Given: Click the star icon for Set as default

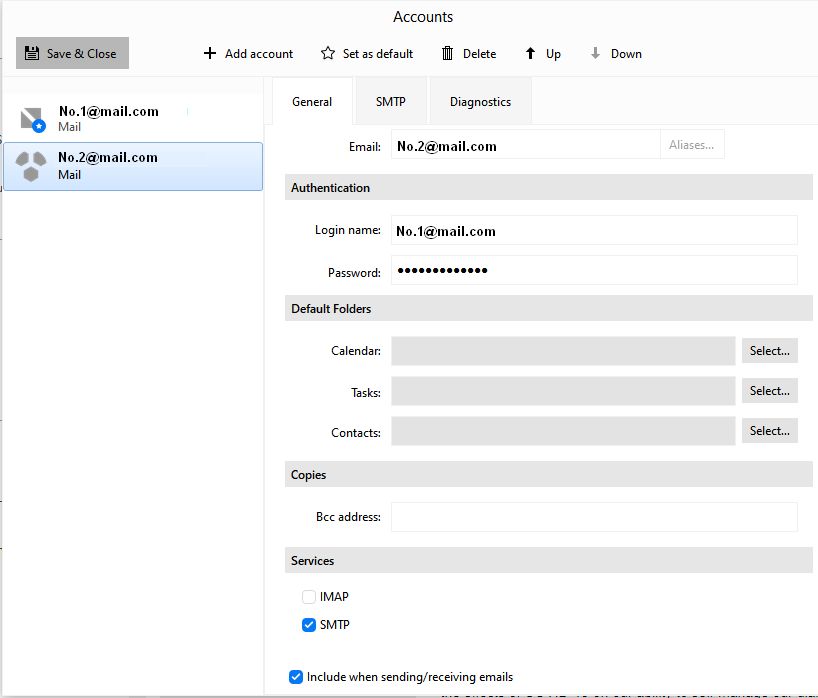Looking at the screenshot, I should pos(328,53).
